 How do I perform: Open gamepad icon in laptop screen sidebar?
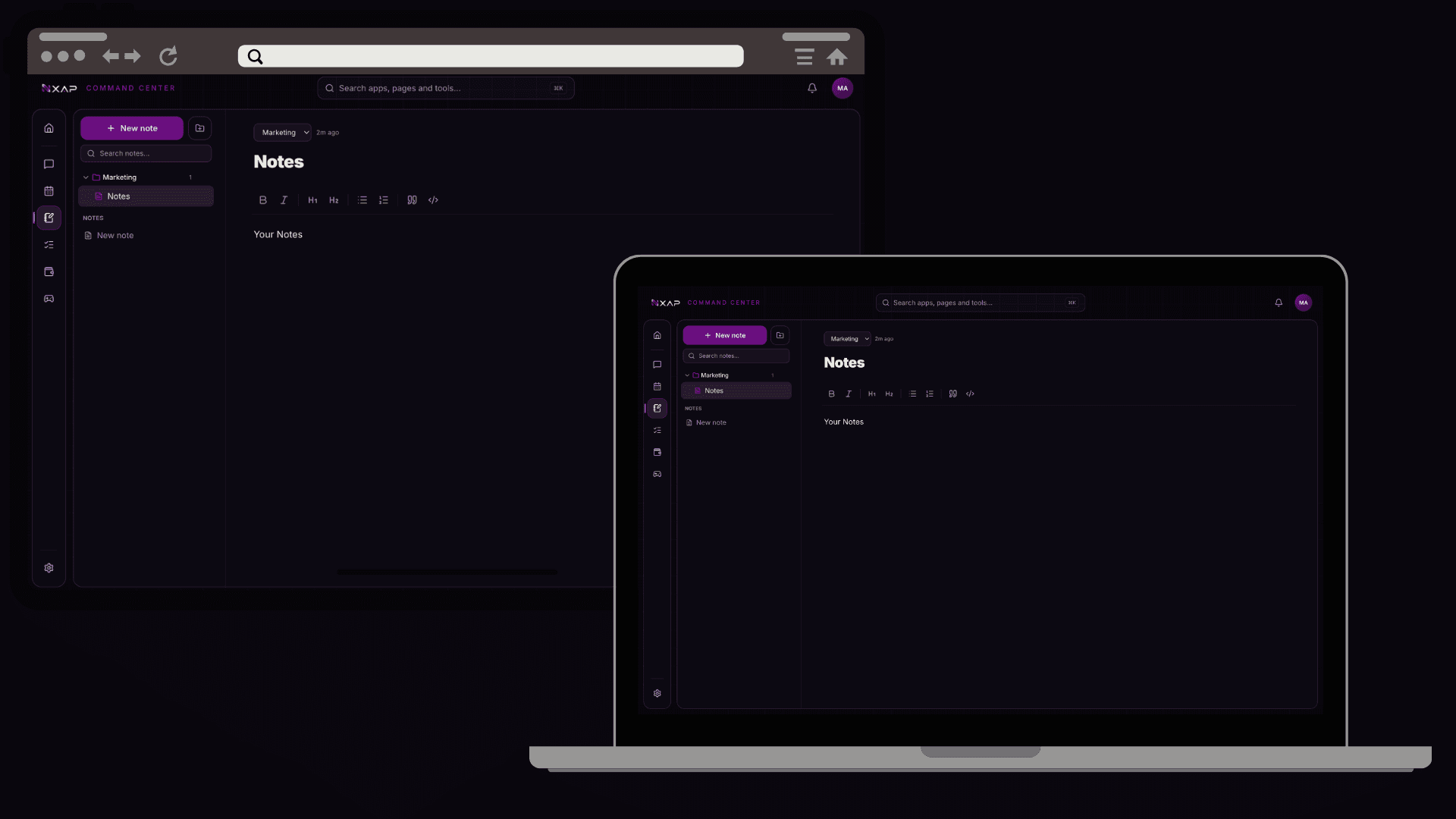657,474
